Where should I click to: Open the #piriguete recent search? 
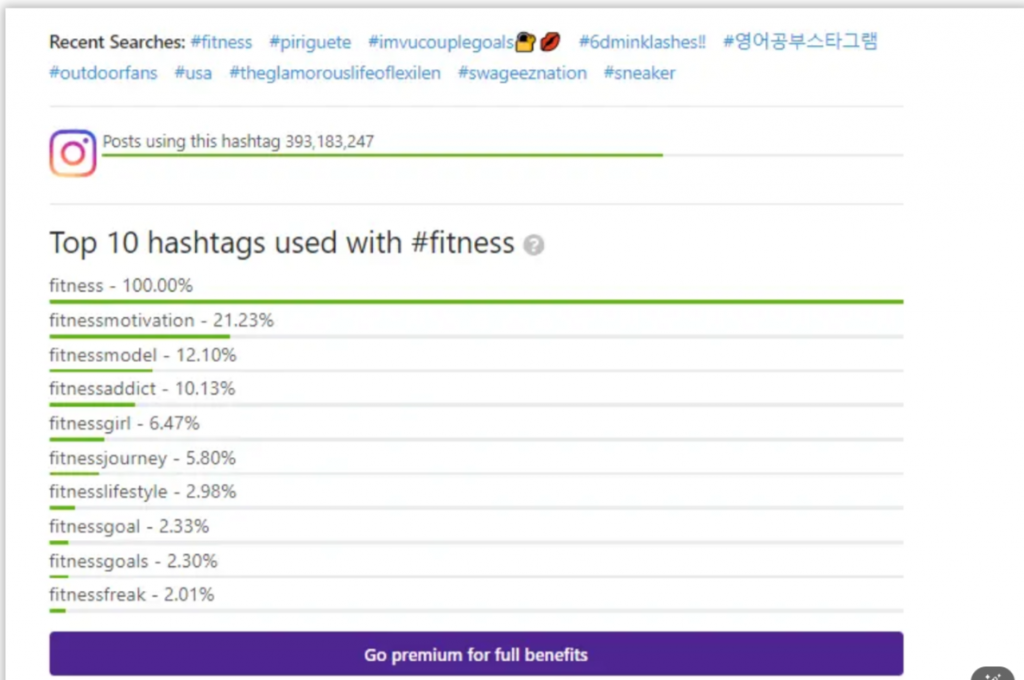(309, 42)
